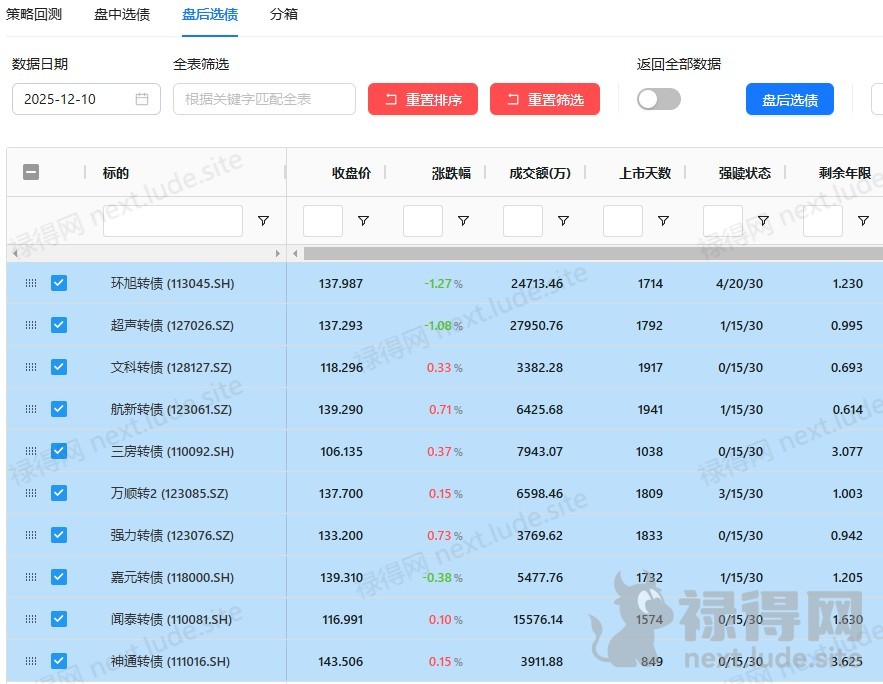Open the filter icon under 收盘价
Viewport: 883px width, 684px height.
pos(363,221)
